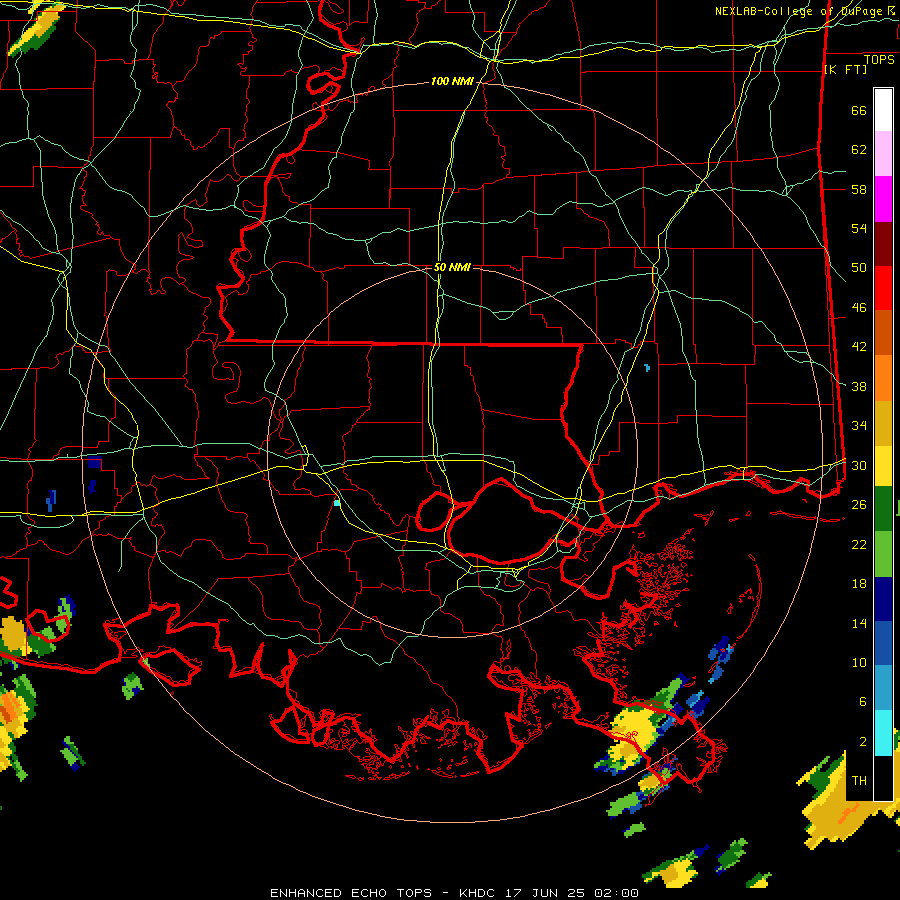Click the ENHANCED ECHO TOPS caption
The width and height of the screenshot is (900, 900).
pyautogui.click(x=351, y=893)
